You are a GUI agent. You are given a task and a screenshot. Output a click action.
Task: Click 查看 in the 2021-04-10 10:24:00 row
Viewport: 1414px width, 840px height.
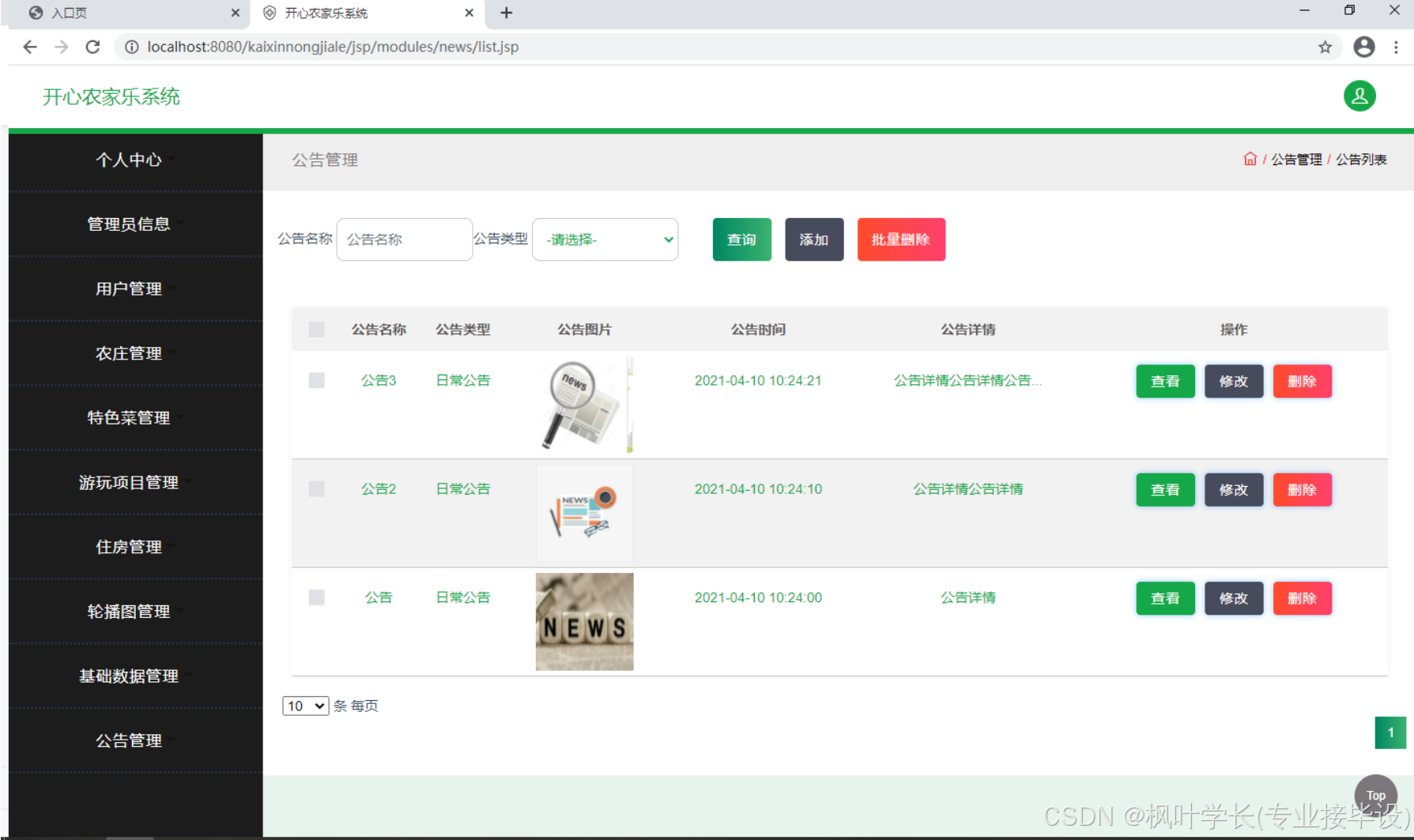(x=1165, y=598)
